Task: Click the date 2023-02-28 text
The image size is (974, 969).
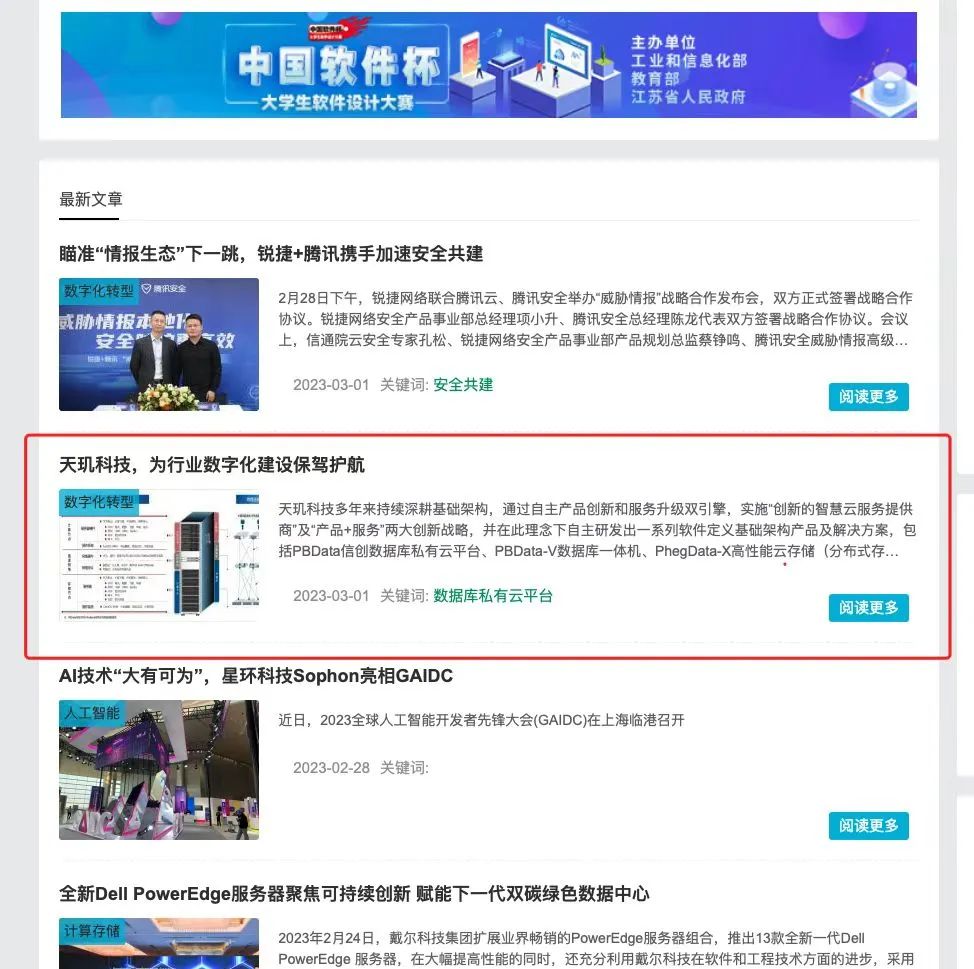Action: click(x=331, y=768)
